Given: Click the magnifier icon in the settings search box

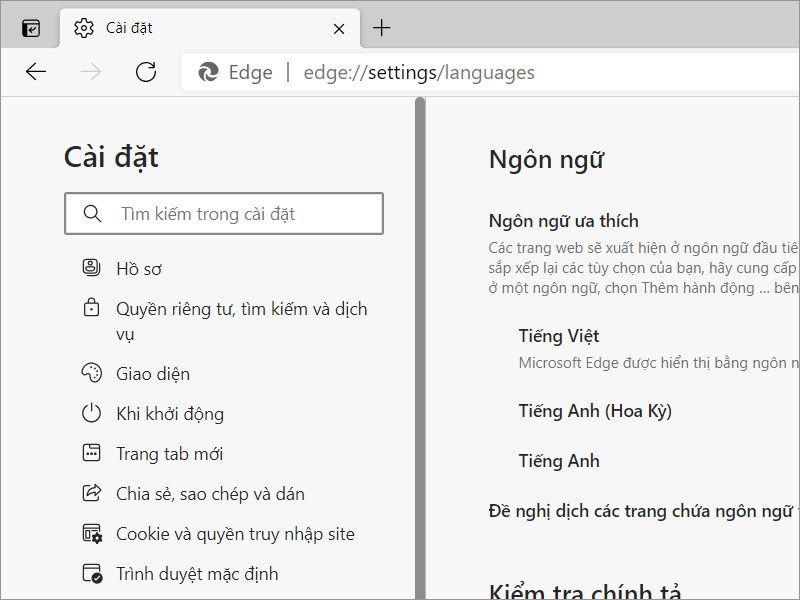Looking at the screenshot, I should coord(93,213).
